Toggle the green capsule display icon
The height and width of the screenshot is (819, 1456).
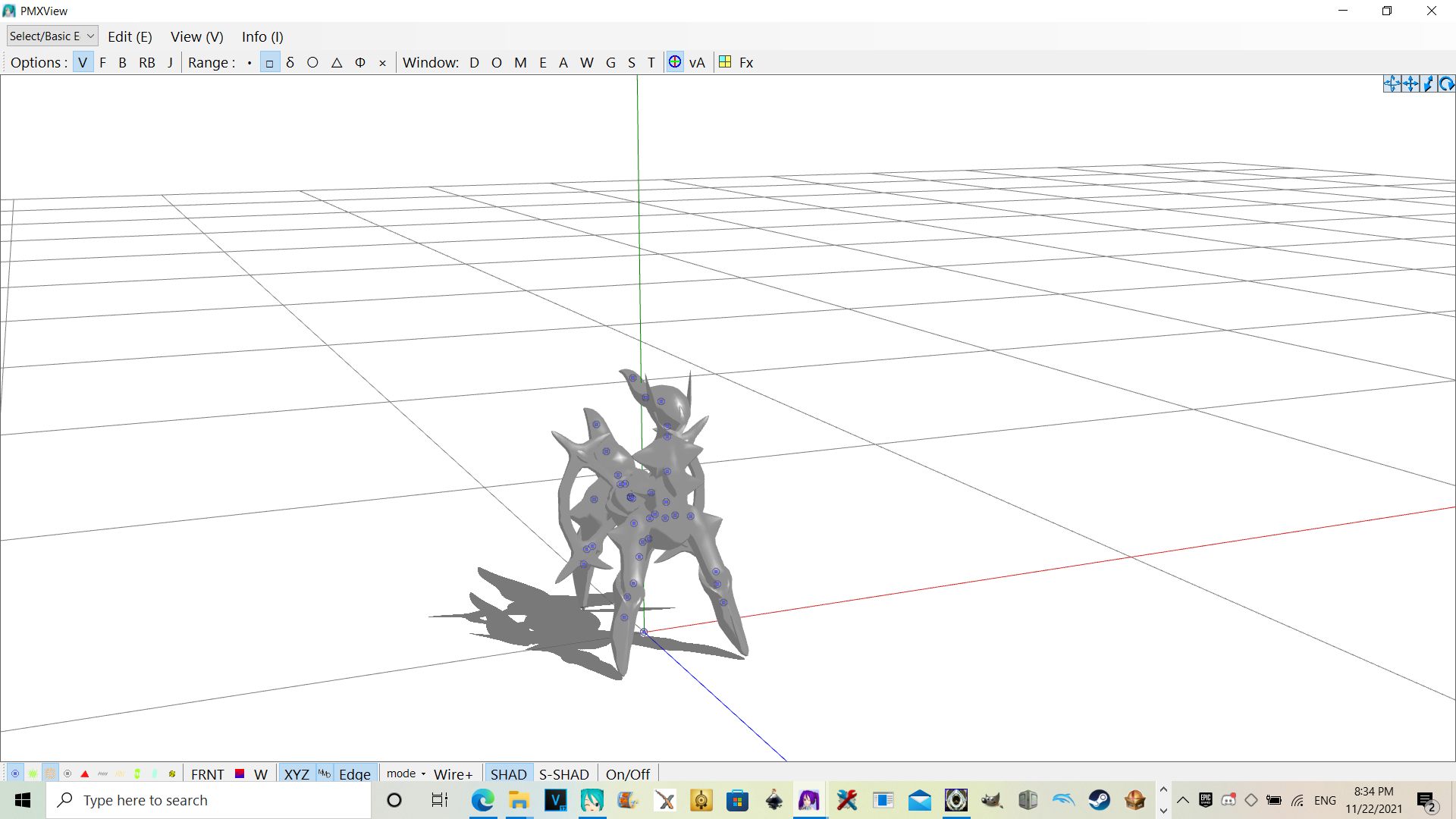(137, 773)
